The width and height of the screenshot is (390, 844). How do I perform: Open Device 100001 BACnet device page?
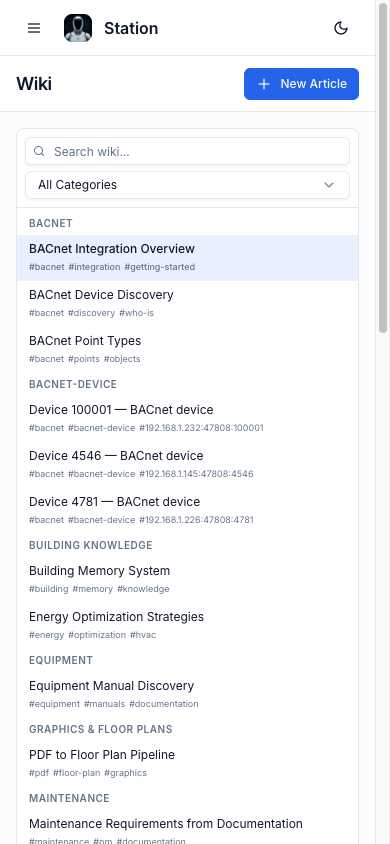click(187, 418)
